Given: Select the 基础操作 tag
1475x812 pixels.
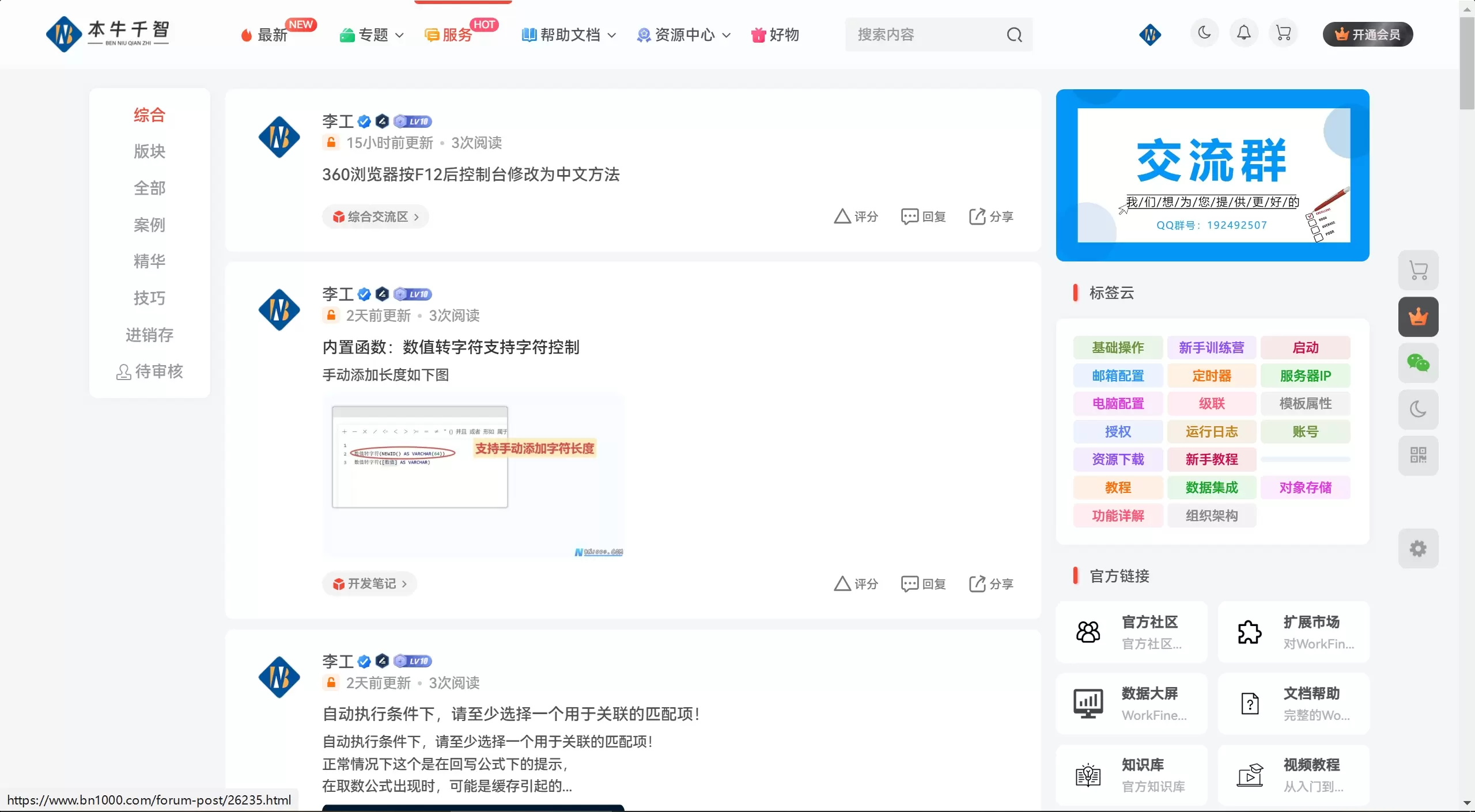Looking at the screenshot, I should tap(1118, 348).
